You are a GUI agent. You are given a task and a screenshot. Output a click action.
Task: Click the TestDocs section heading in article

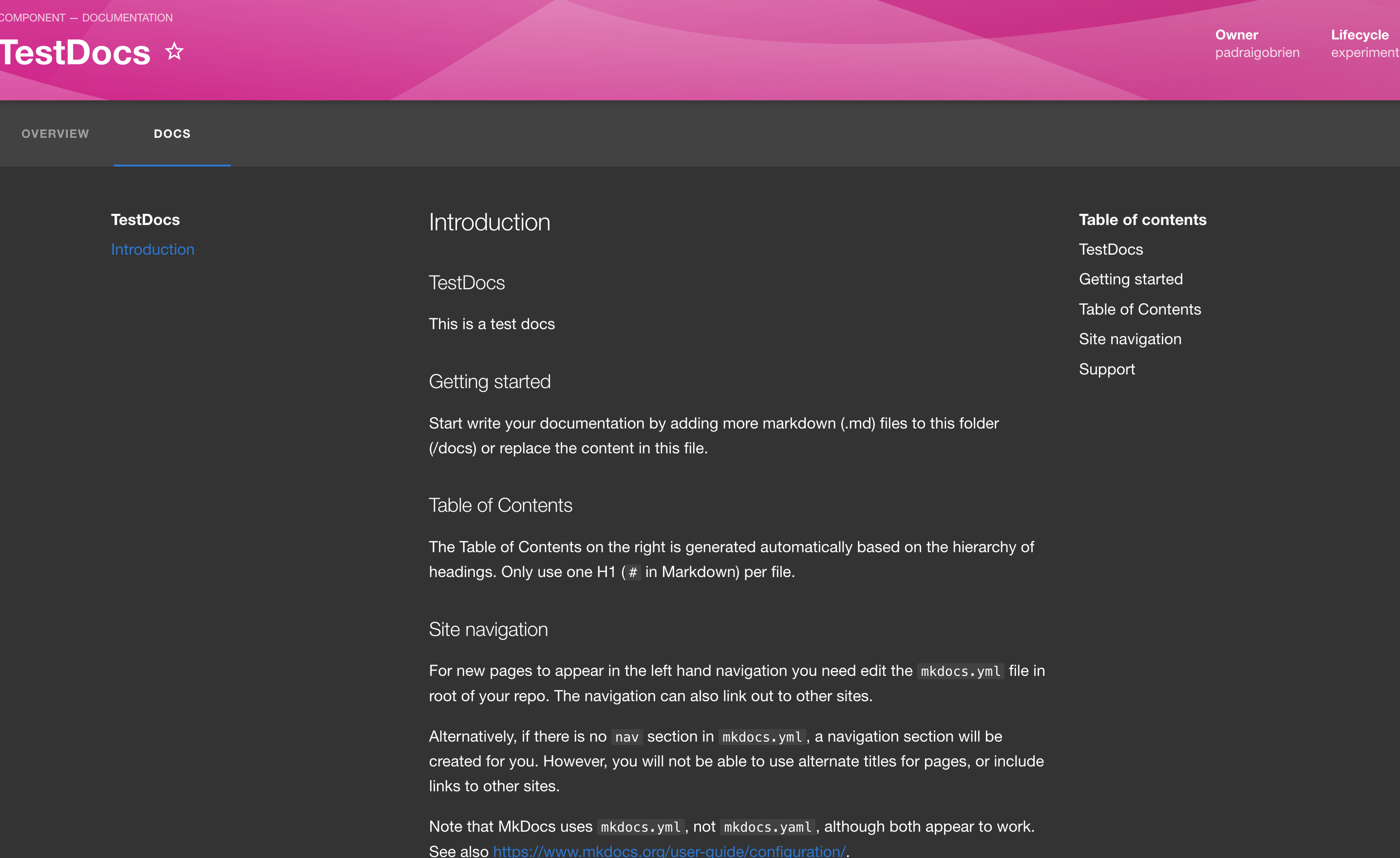point(467,283)
